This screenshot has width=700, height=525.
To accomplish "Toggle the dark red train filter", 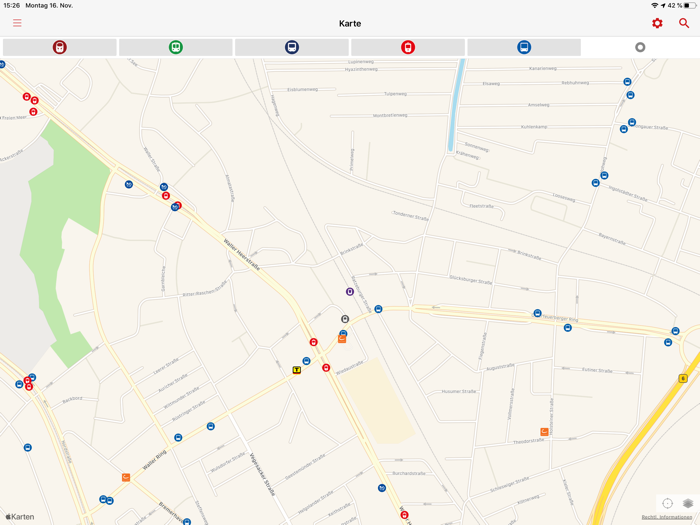I will [x=60, y=47].
